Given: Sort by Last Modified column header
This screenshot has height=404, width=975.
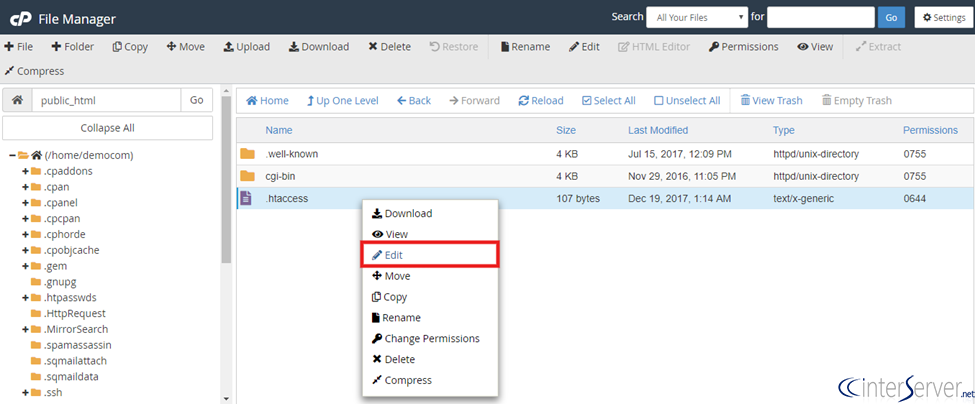Looking at the screenshot, I should coord(658,131).
